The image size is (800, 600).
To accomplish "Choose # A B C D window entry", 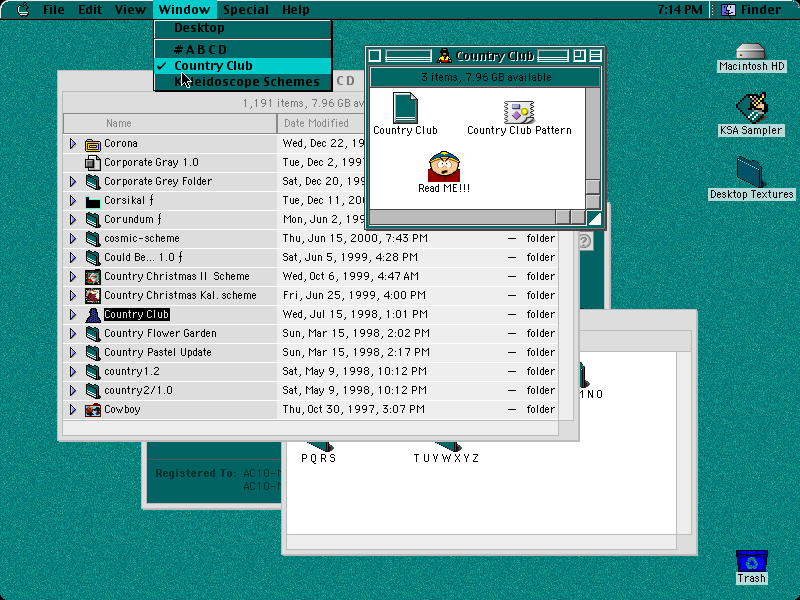I will pyautogui.click(x=243, y=49).
